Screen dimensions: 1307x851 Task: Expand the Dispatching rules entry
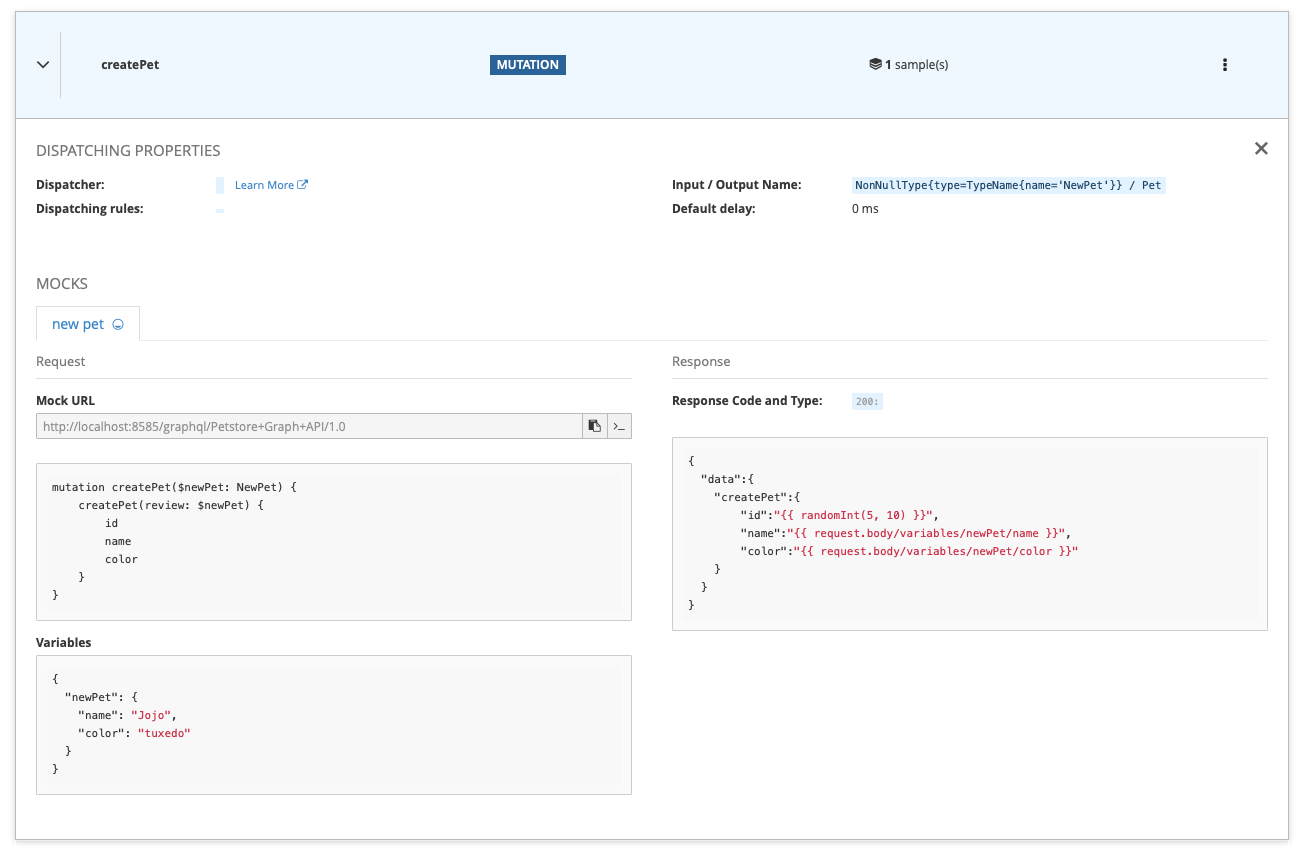coord(219,209)
